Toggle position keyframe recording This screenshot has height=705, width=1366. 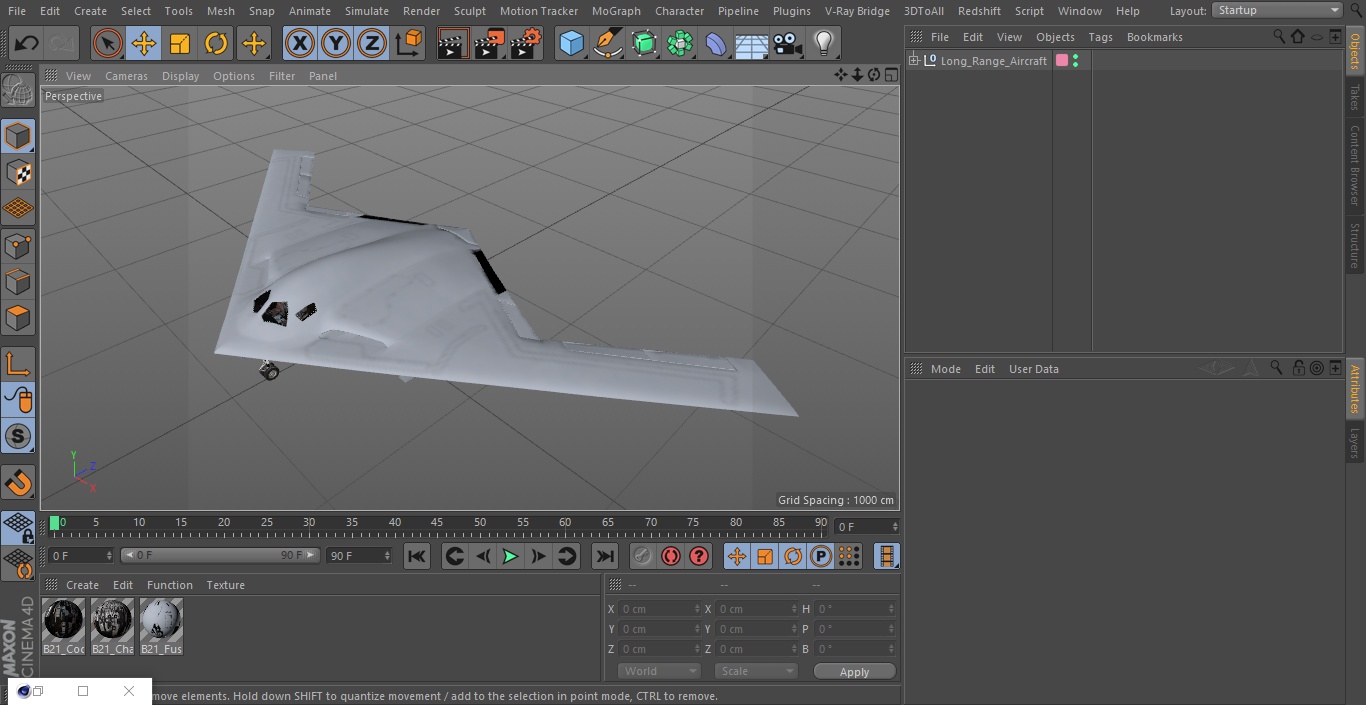pos(737,556)
